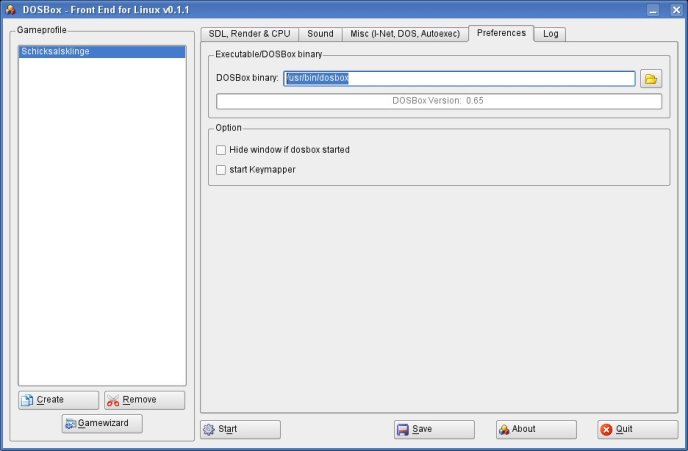This screenshot has width=688, height=451.
Task: Create a new game profile
Action: tap(58, 400)
